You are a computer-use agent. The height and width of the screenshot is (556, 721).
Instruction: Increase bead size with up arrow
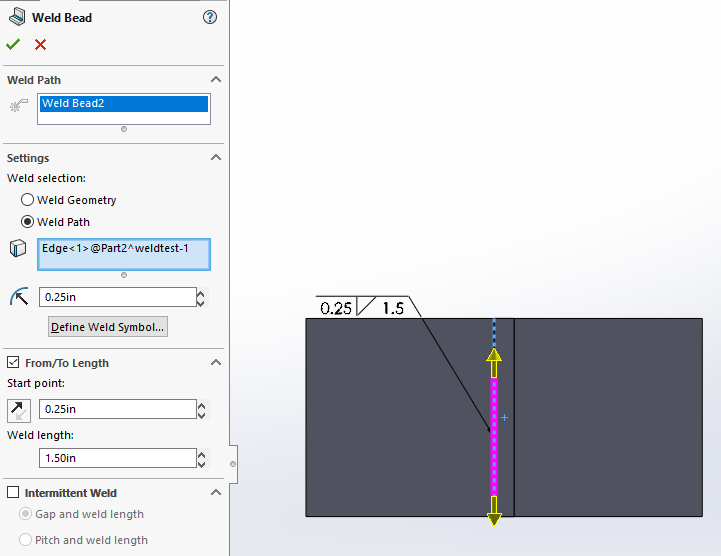[200, 293]
